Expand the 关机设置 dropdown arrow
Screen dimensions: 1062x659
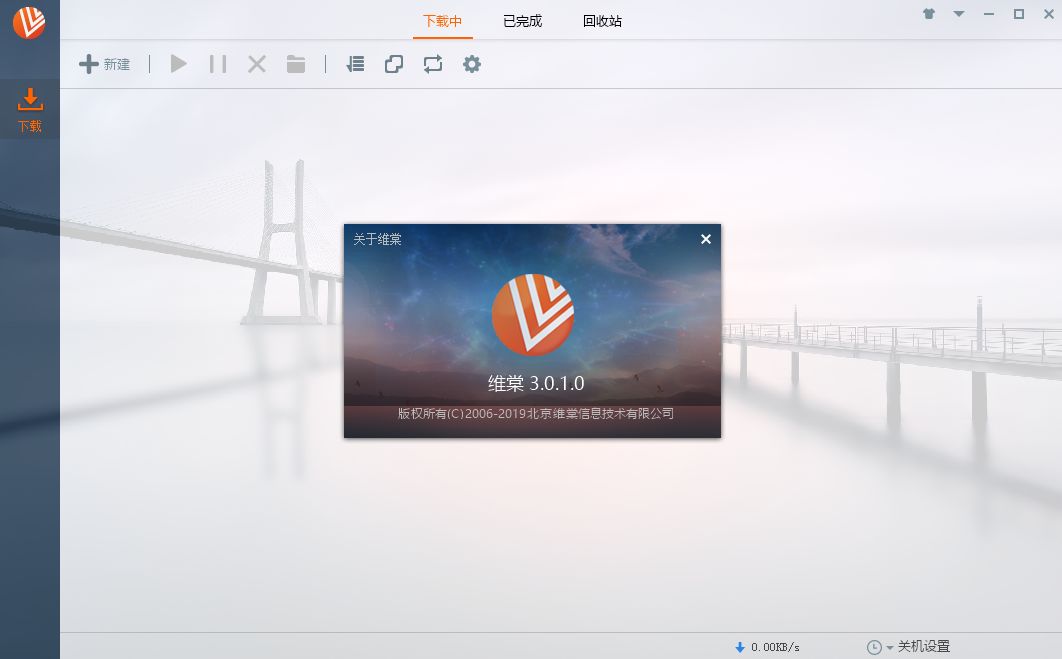pyautogui.click(x=889, y=648)
